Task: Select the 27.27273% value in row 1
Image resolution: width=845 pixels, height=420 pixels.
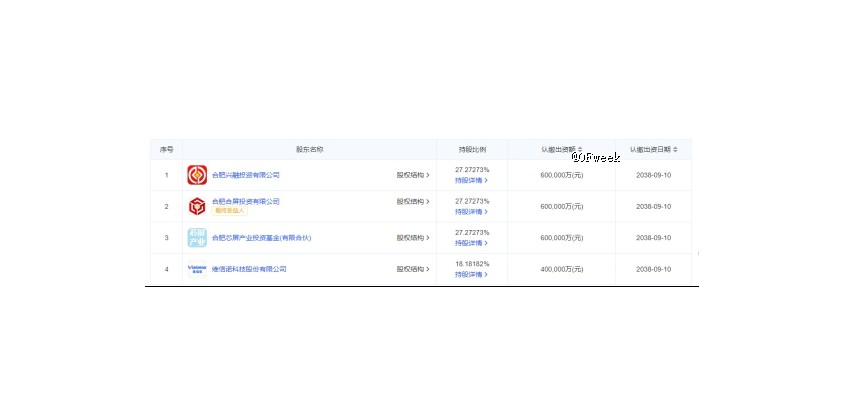Action: click(x=472, y=169)
